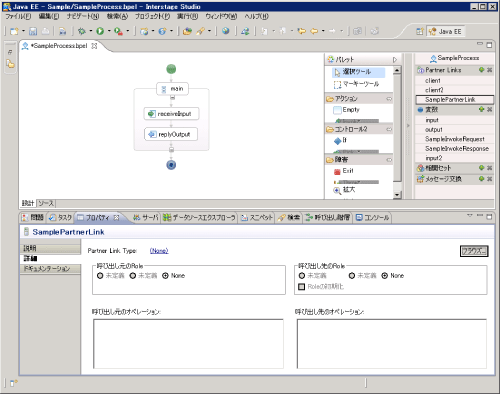This screenshot has width=500, height=394.
Task: Select None radio in 呼び出し先のRole group
Action: click(x=385, y=276)
